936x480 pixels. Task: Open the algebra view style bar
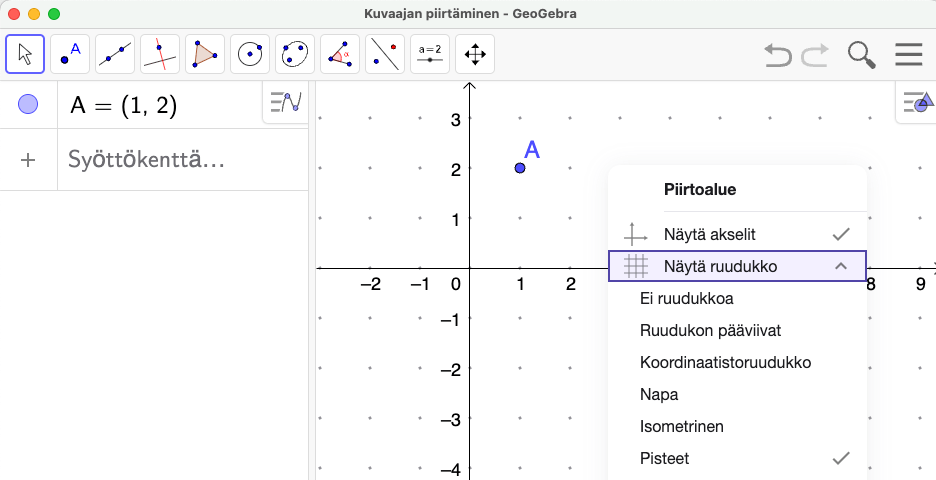(x=286, y=103)
